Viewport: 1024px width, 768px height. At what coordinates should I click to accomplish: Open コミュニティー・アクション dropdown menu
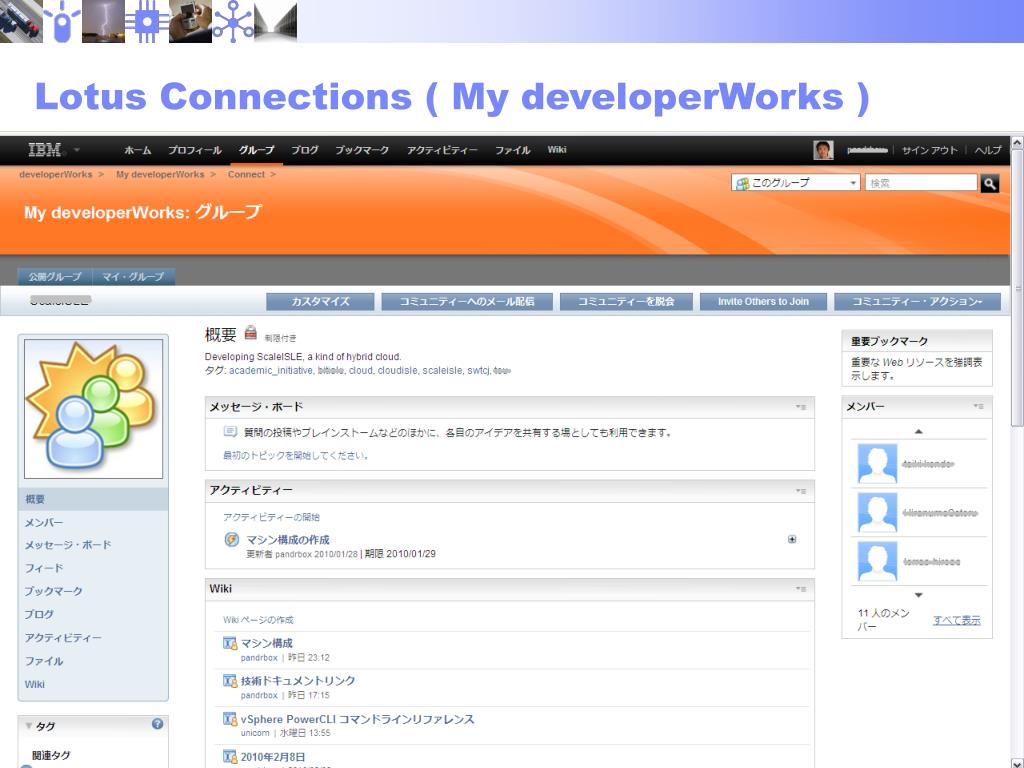(918, 302)
